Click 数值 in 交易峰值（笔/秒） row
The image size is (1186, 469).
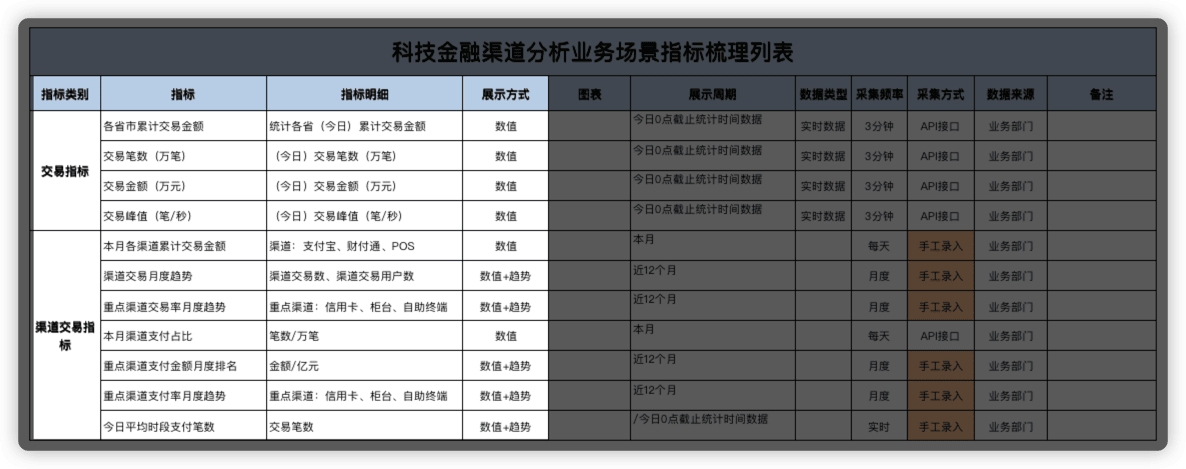(x=505, y=216)
